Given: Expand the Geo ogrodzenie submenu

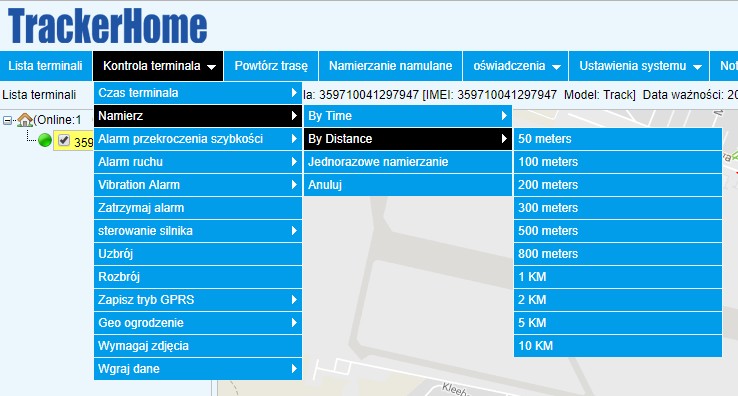Looking at the screenshot, I should pyautogui.click(x=198, y=323).
